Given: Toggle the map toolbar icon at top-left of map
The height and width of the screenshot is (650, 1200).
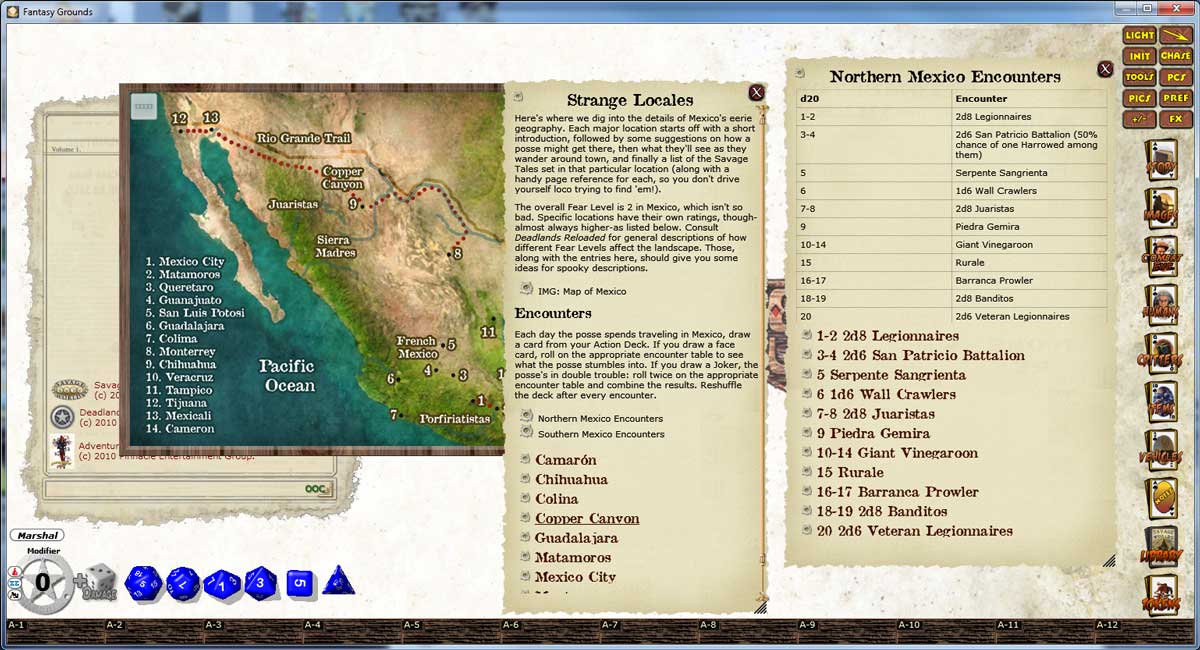Looking at the screenshot, I should tap(144, 106).
